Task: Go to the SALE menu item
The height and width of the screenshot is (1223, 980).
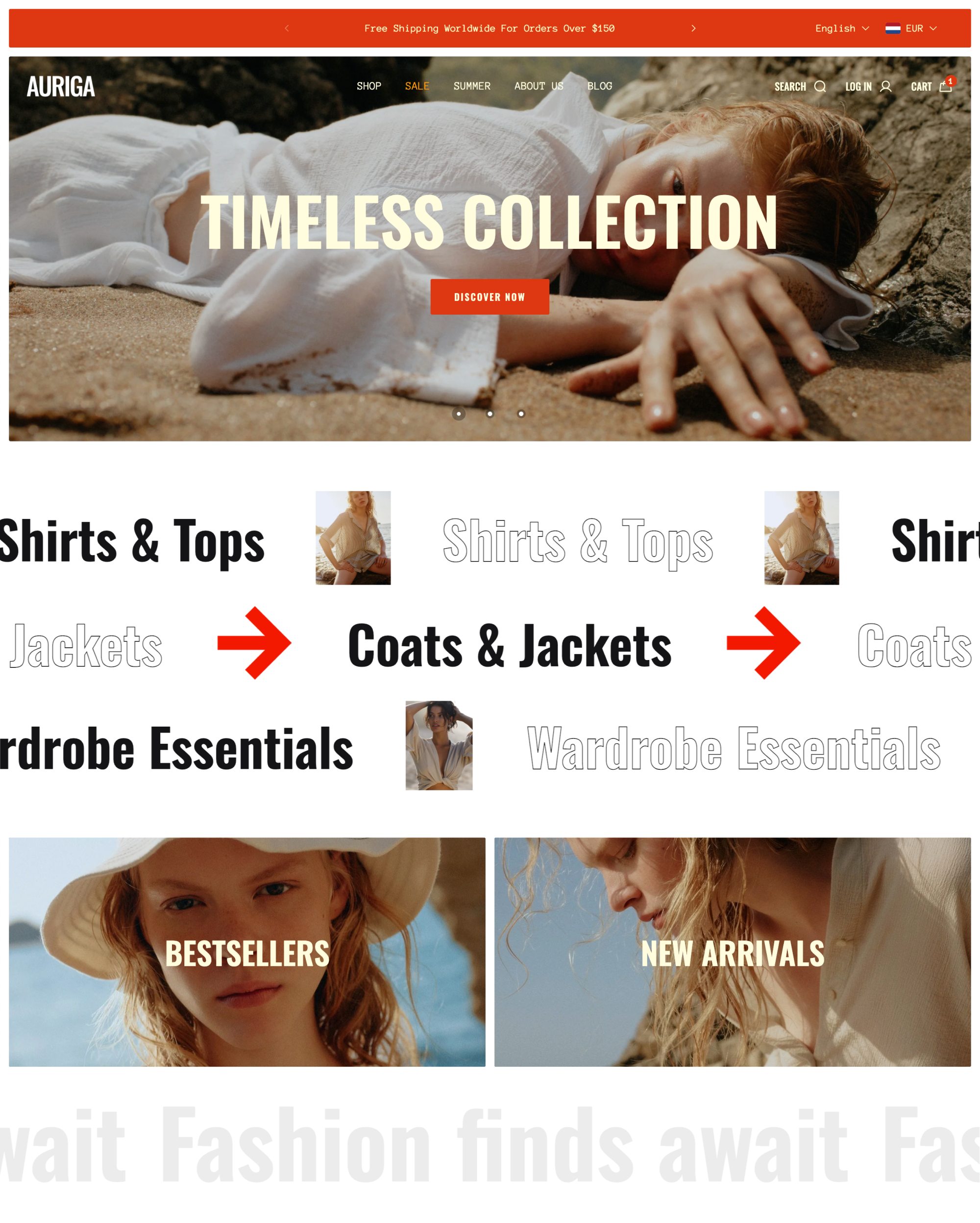Action: tap(417, 86)
